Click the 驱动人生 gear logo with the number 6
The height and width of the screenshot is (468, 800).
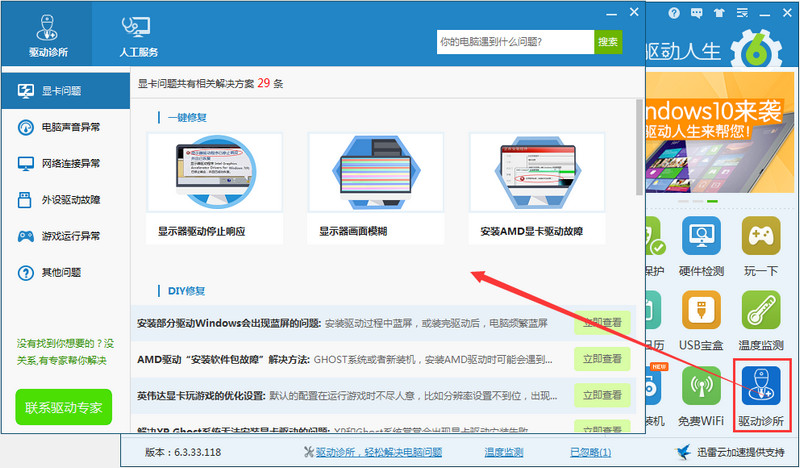tap(756, 50)
